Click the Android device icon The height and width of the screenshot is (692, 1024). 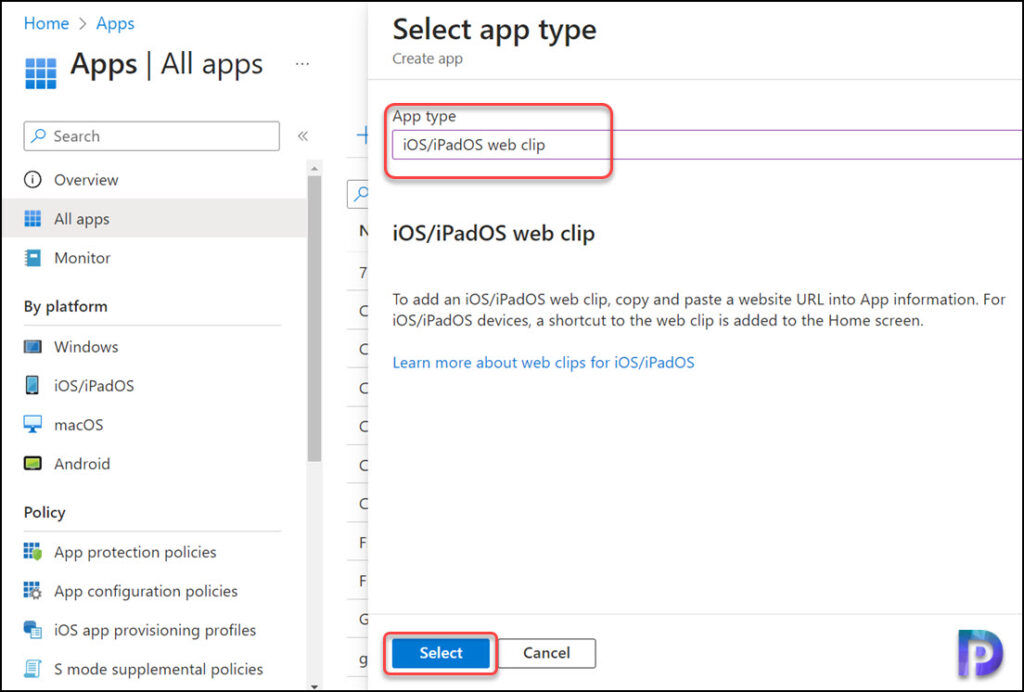(x=33, y=464)
